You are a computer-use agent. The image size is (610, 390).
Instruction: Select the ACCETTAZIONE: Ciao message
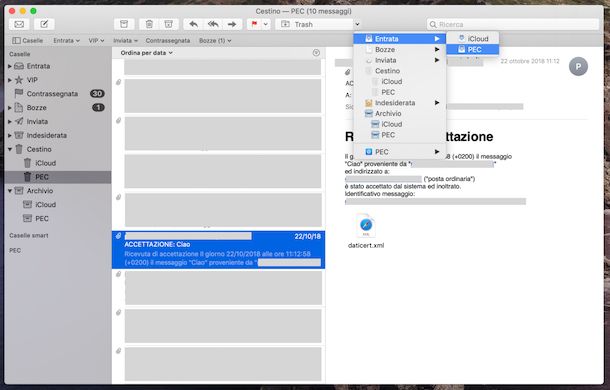tap(218, 249)
